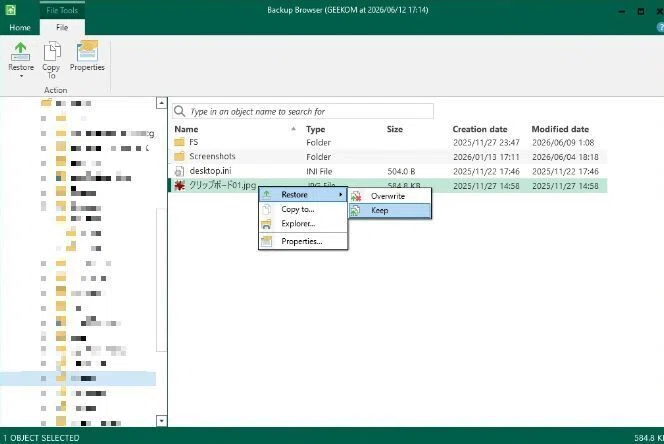Choose Keep in the Restore submenu
This screenshot has height=444, width=664.
click(390, 211)
